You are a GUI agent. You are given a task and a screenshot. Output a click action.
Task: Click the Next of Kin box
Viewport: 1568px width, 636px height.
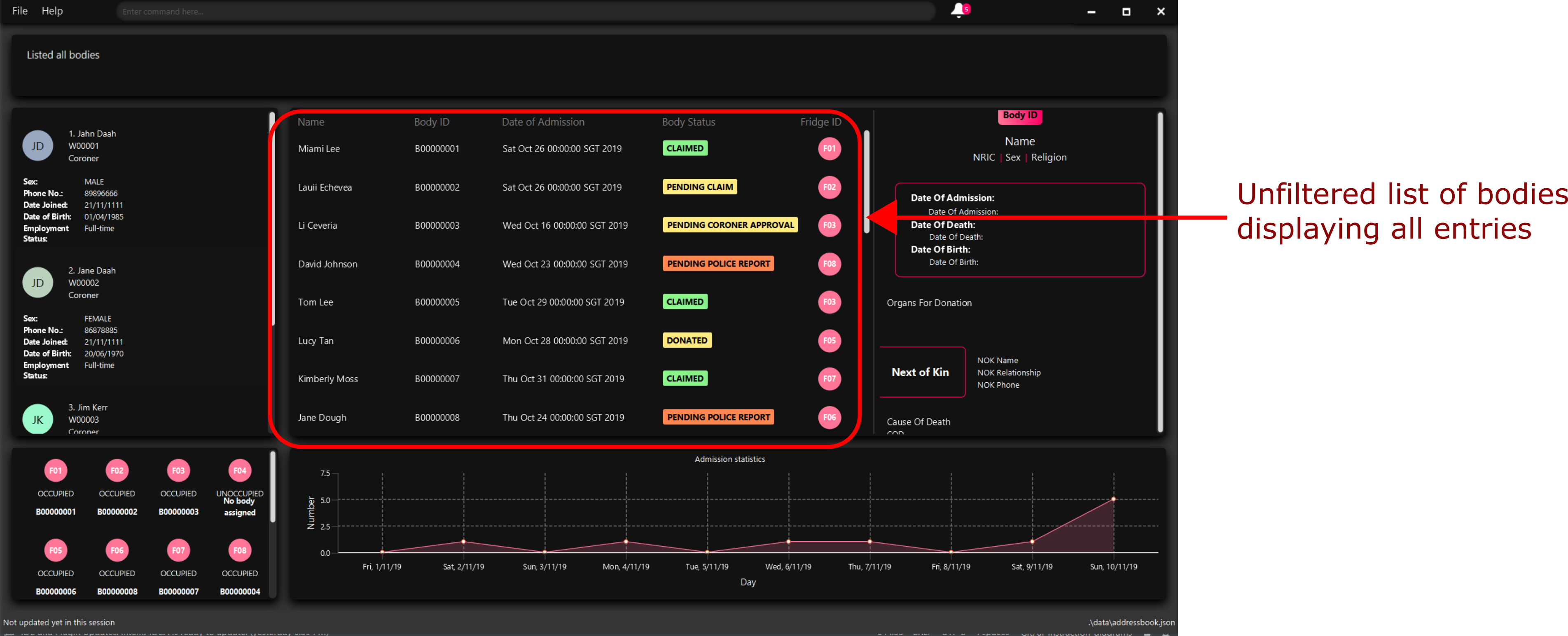[921, 372]
